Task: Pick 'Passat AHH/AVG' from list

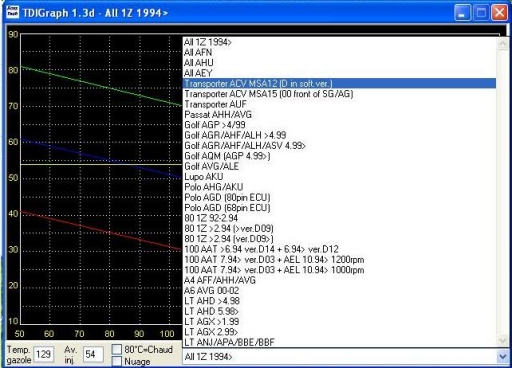Action: (339, 115)
